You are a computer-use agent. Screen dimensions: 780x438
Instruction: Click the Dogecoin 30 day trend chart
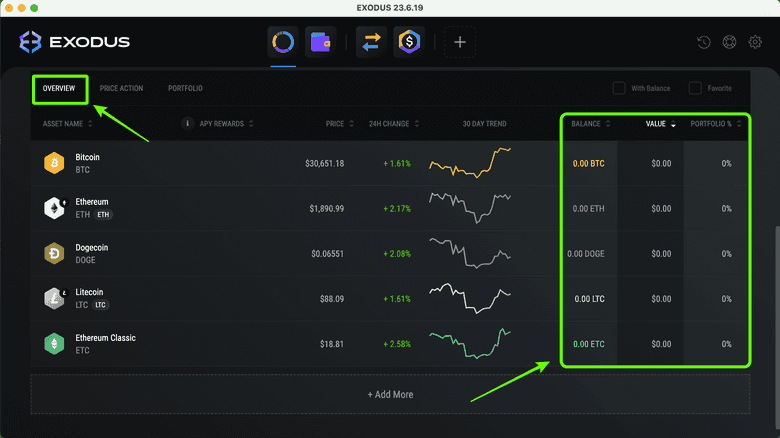pyautogui.click(x=469, y=253)
